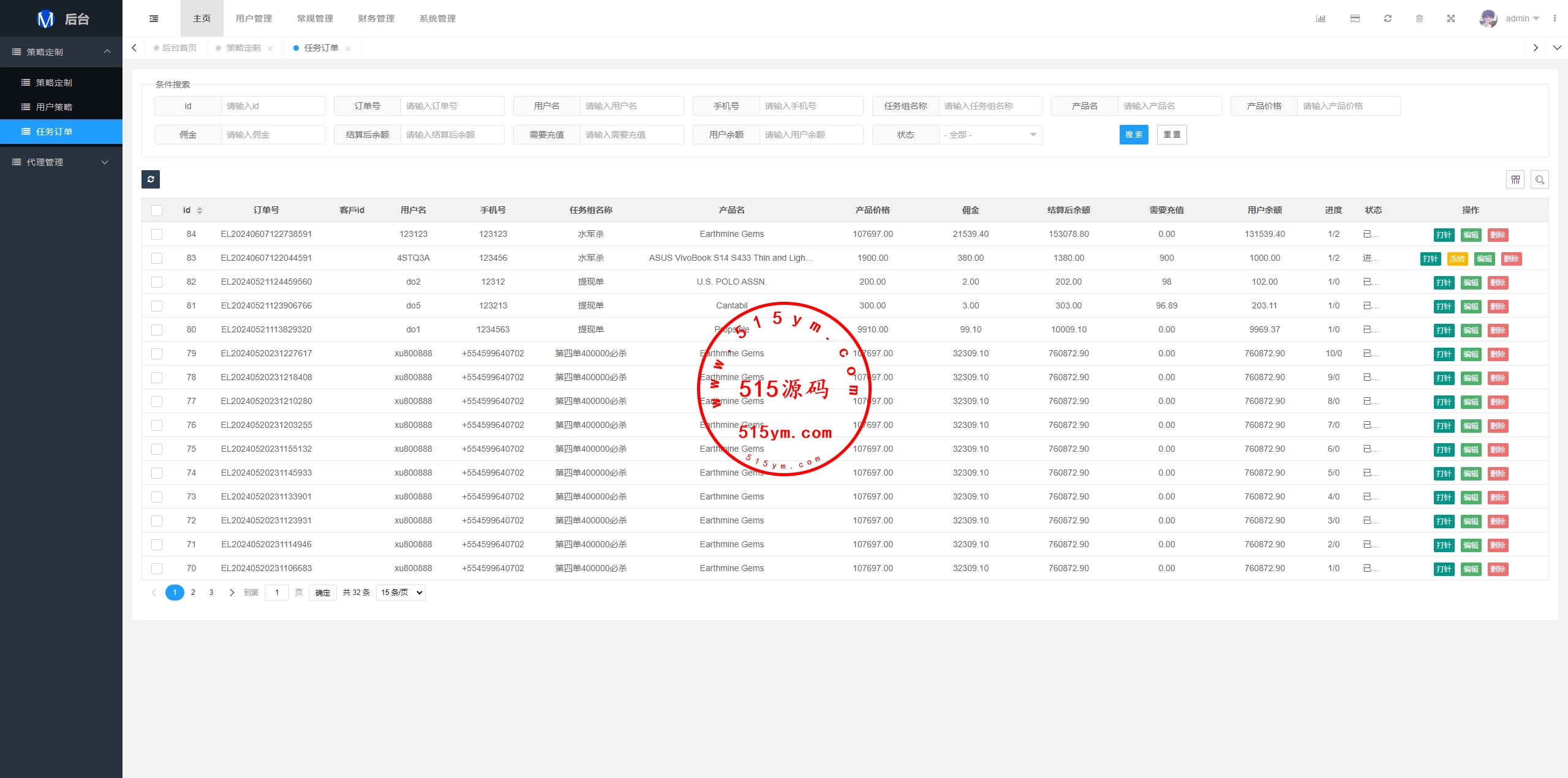The height and width of the screenshot is (778, 1568).
Task: Click the table search magnifier icon
Action: coord(1540,179)
